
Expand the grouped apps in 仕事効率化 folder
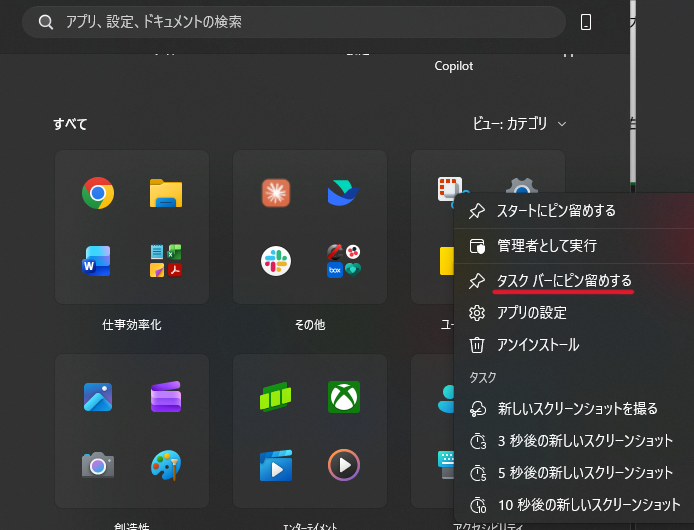[166, 261]
